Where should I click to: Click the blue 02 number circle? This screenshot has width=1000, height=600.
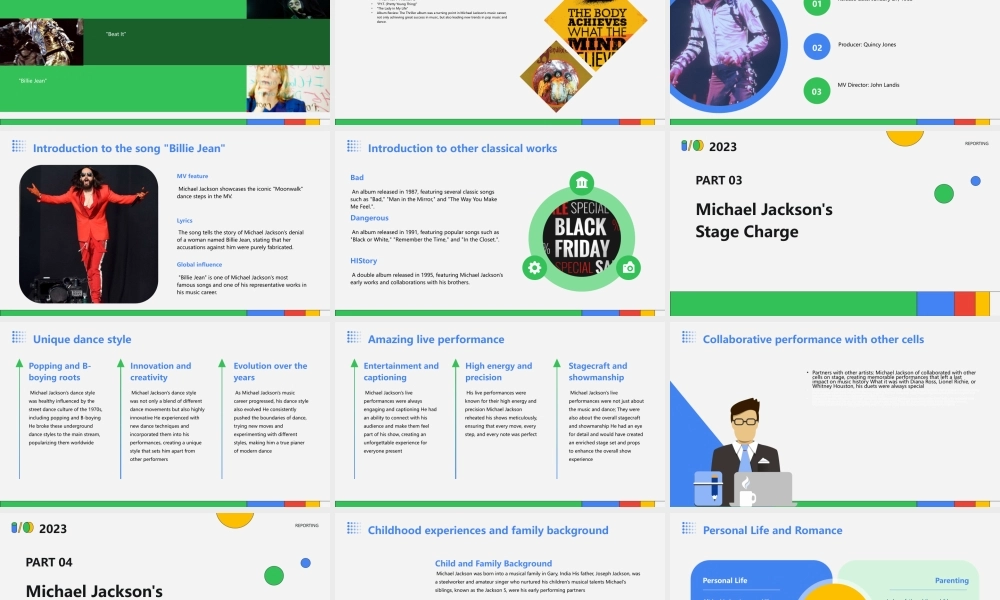click(817, 47)
